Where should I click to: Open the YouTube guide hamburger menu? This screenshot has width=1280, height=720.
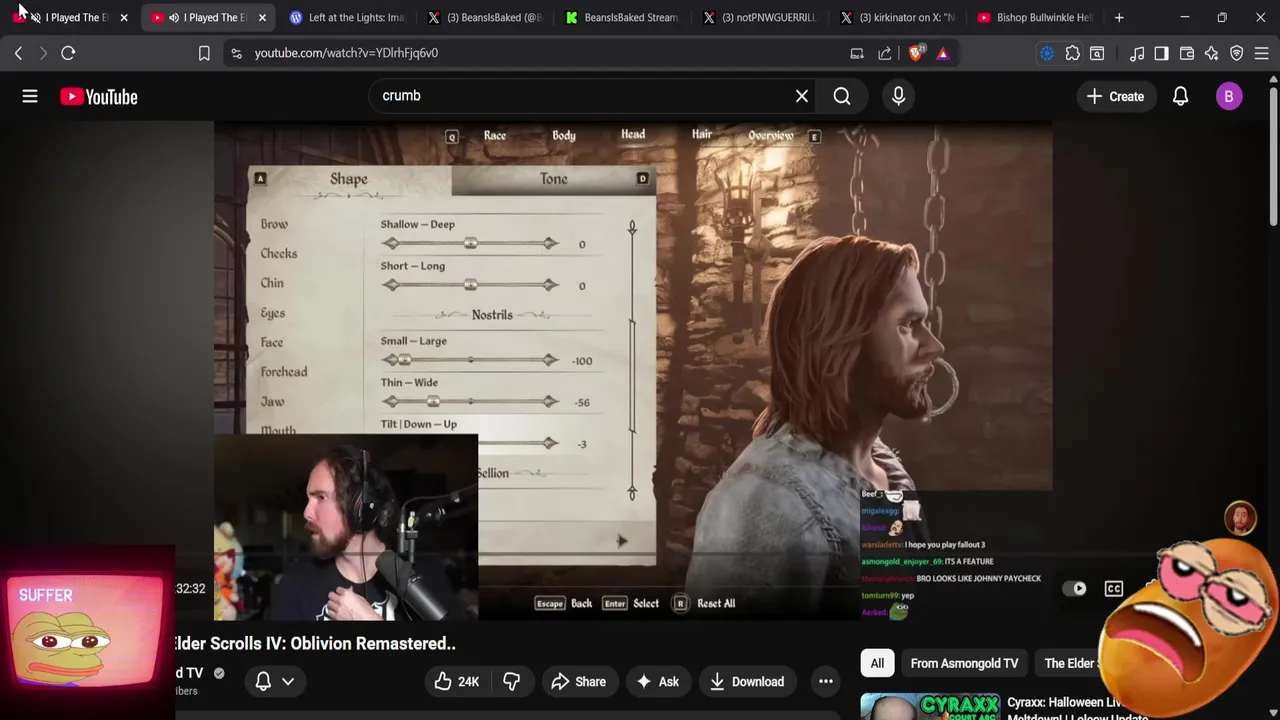coord(30,96)
